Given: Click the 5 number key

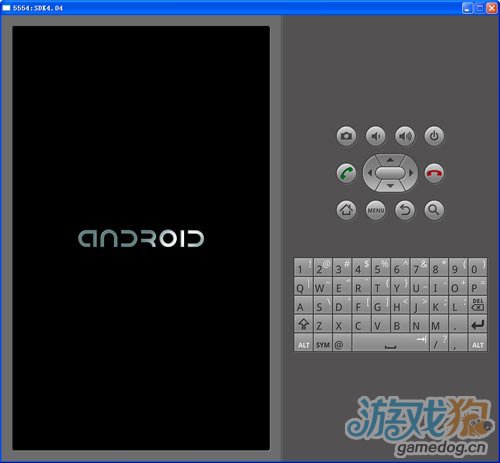Looking at the screenshot, I should 381,267.
